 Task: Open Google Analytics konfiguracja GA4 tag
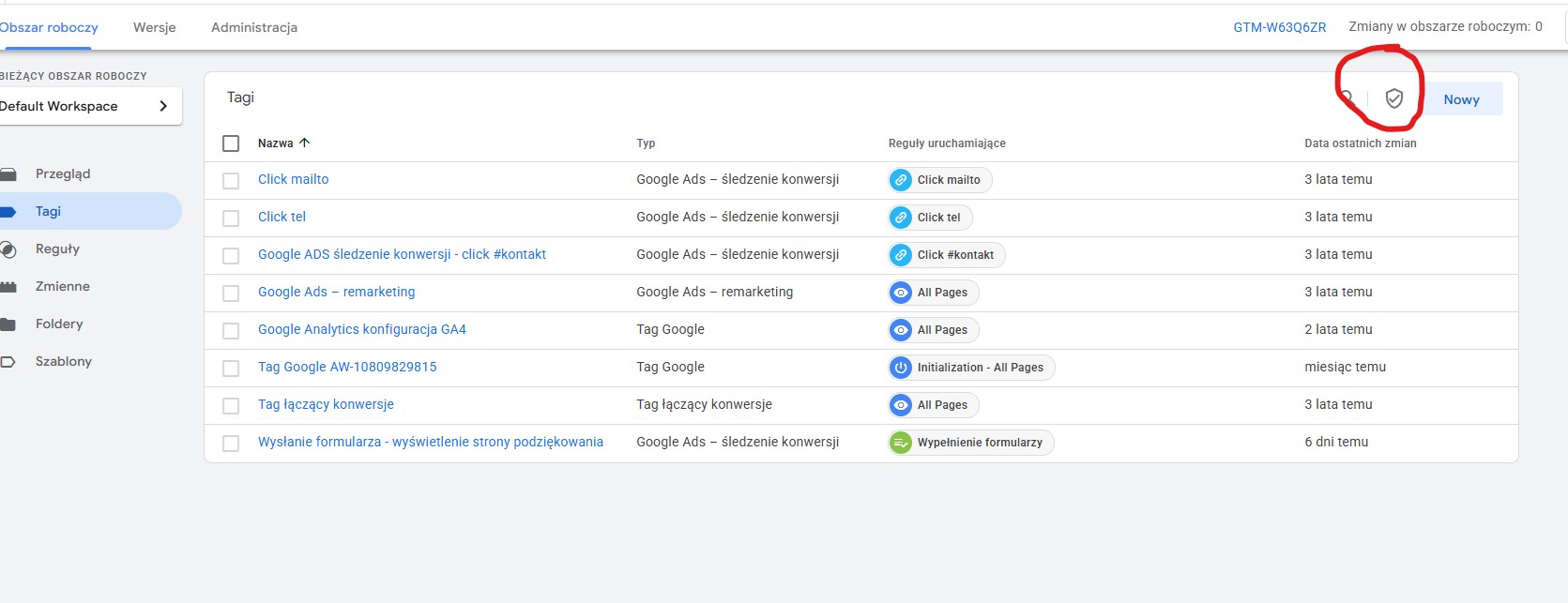(362, 329)
